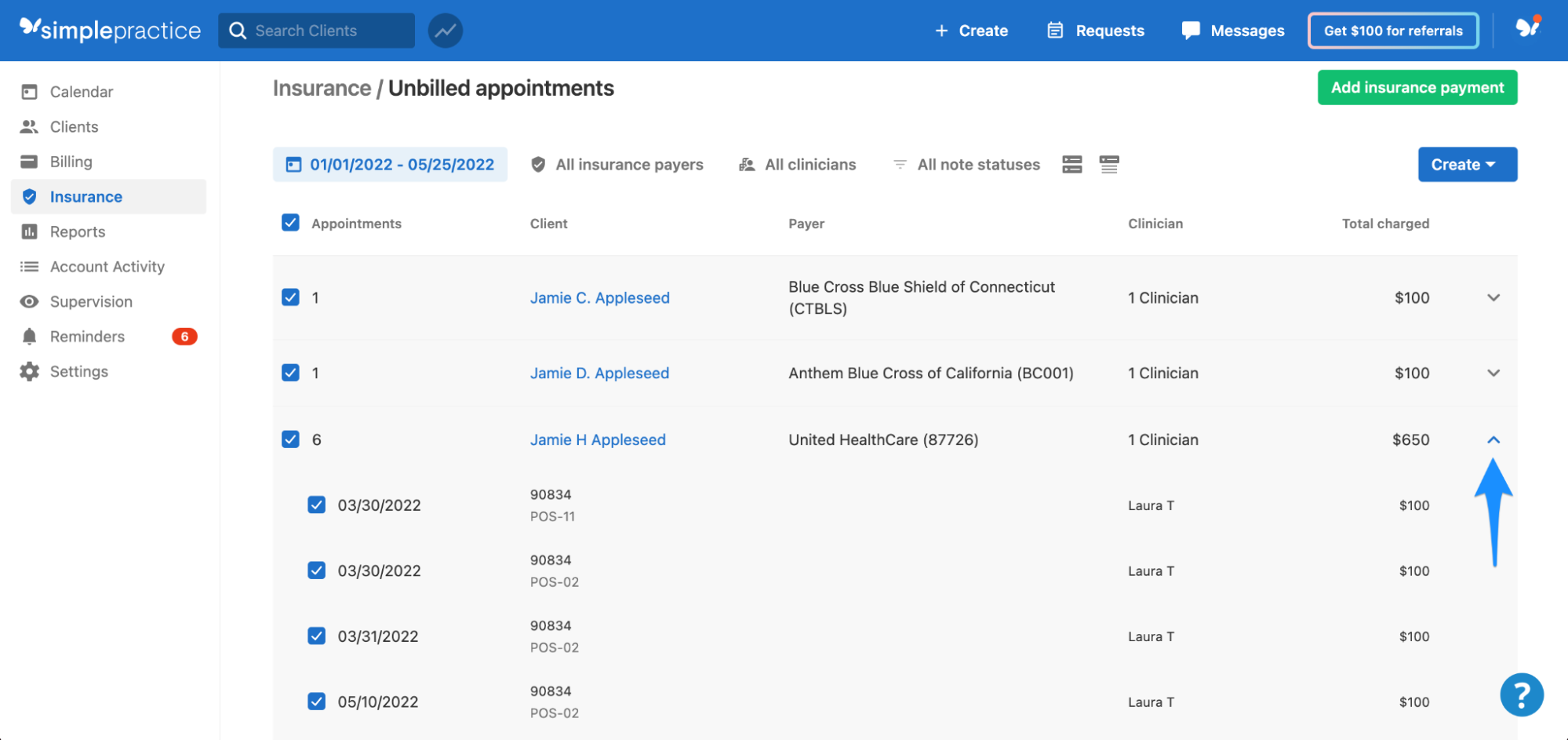The image size is (1568, 740).
Task: Click the Insurance shield sidebar icon
Action: [x=29, y=196]
